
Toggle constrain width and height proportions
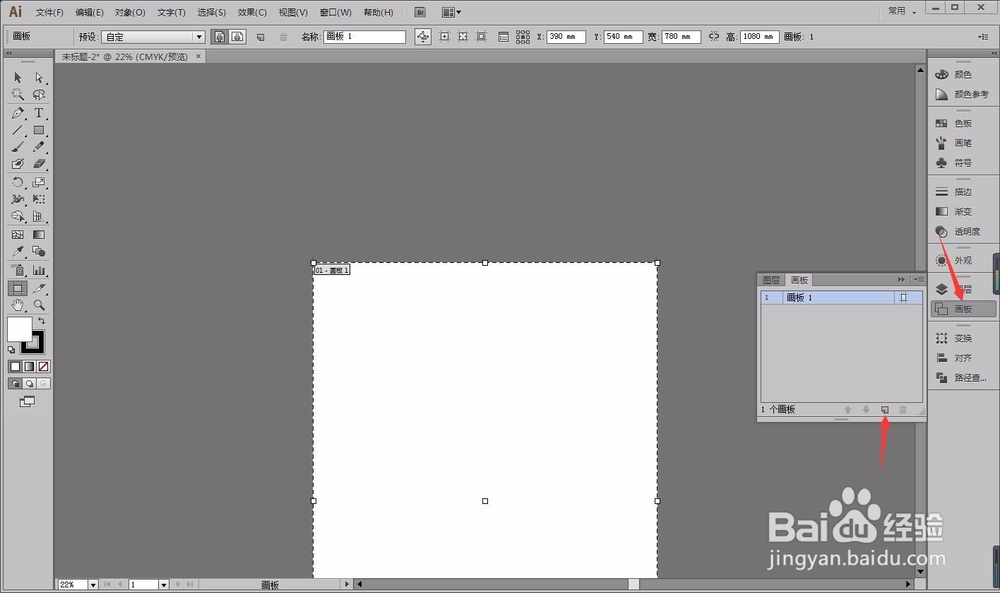coord(714,36)
